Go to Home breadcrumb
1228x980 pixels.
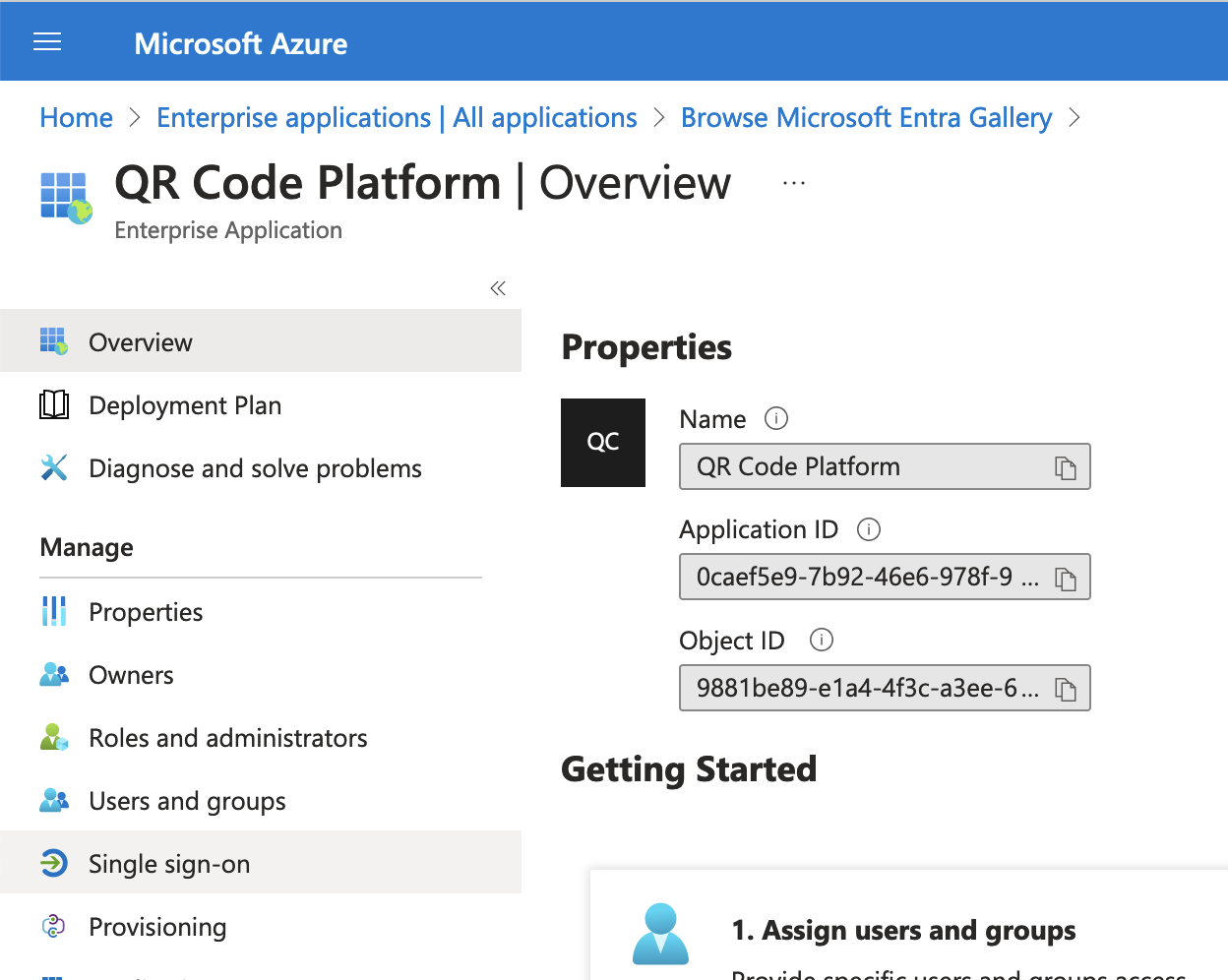pyautogui.click(x=77, y=118)
